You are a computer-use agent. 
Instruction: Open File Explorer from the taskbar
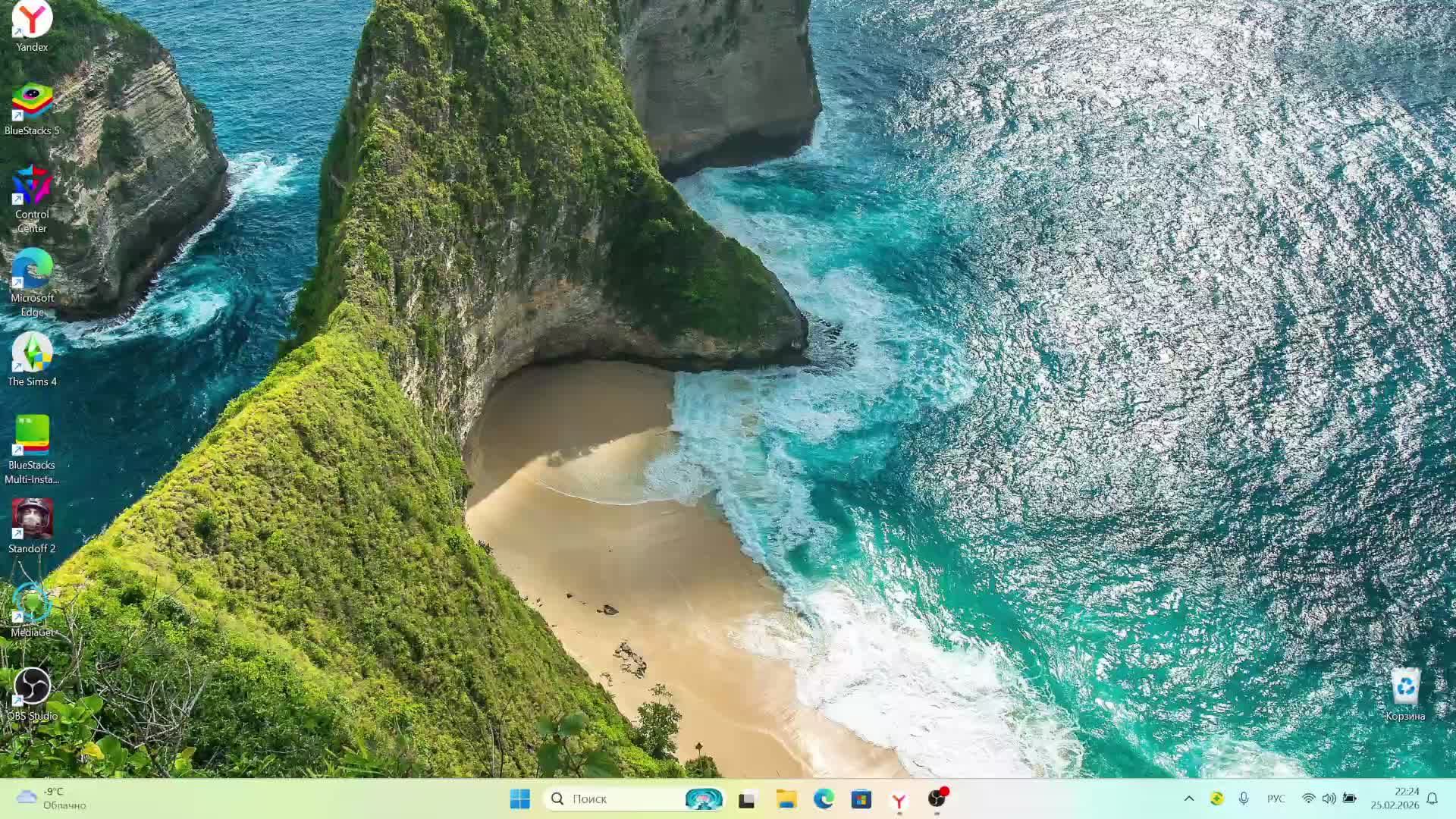point(786,799)
